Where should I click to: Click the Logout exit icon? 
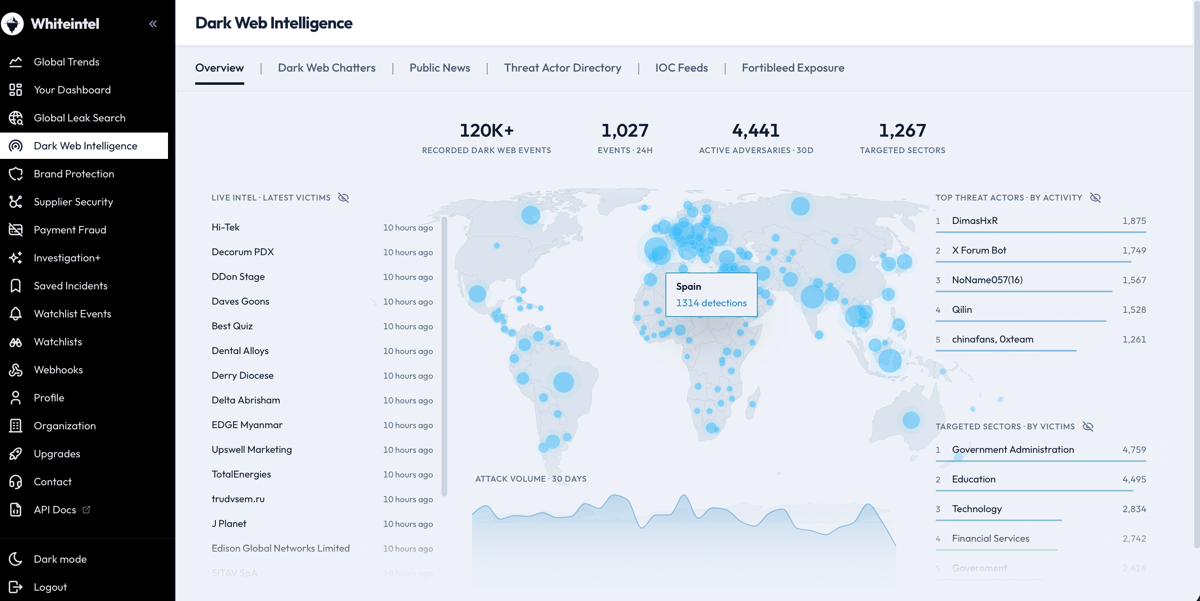click(x=16, y=587)
